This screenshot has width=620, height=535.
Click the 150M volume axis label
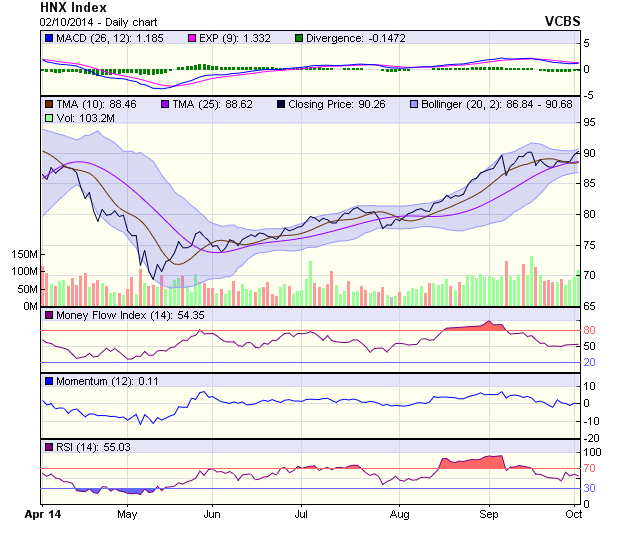point(25,256)
